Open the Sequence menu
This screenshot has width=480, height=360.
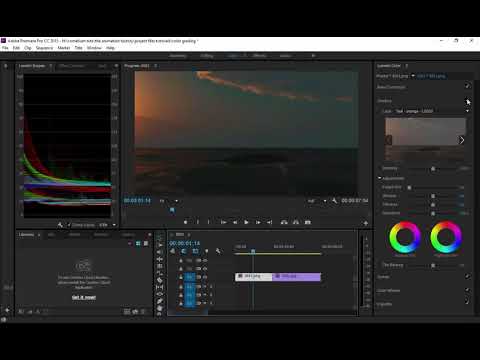[x=44, y=48]
